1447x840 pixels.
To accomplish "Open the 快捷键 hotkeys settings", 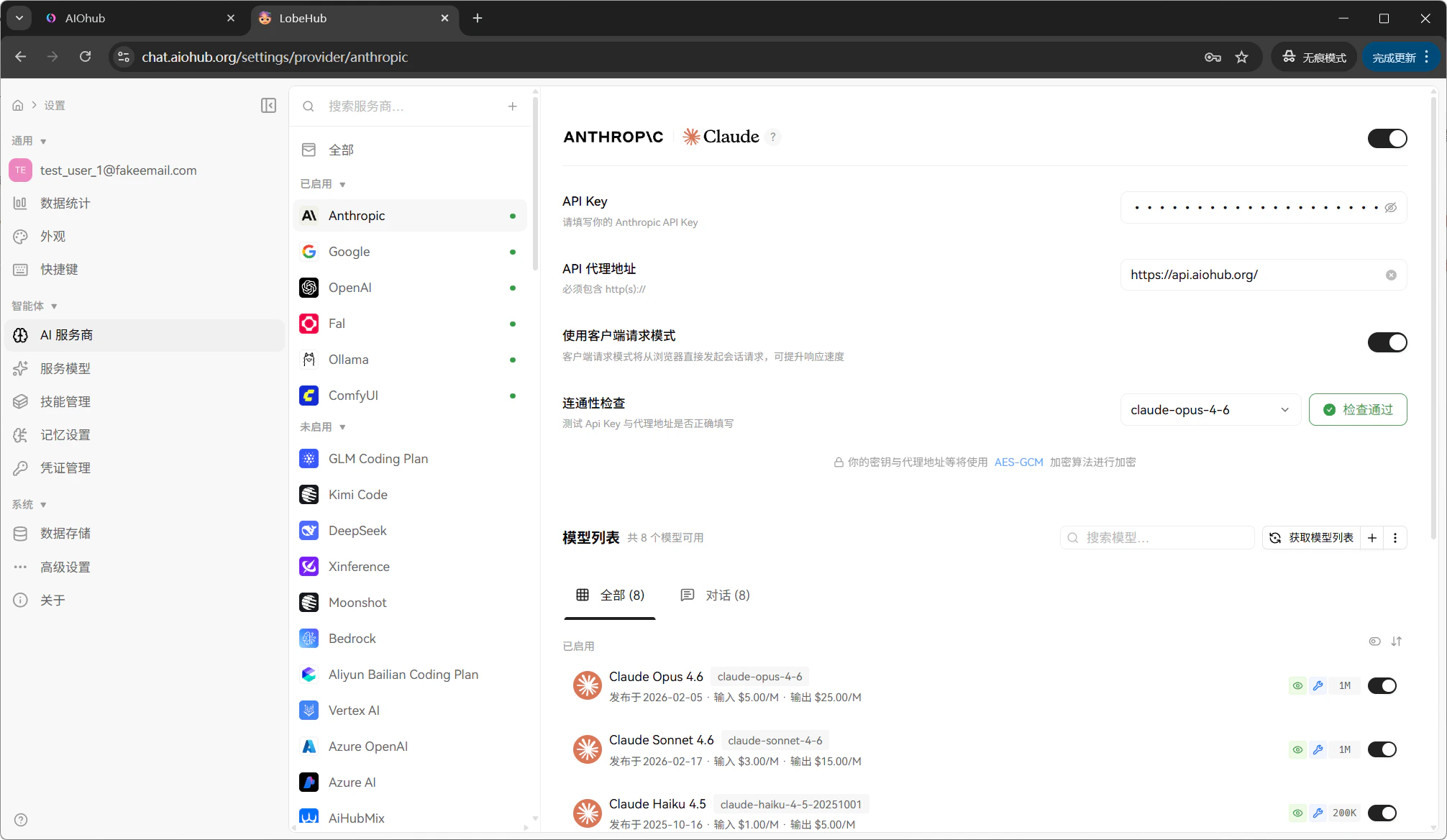I will click(x=145, y=270).
